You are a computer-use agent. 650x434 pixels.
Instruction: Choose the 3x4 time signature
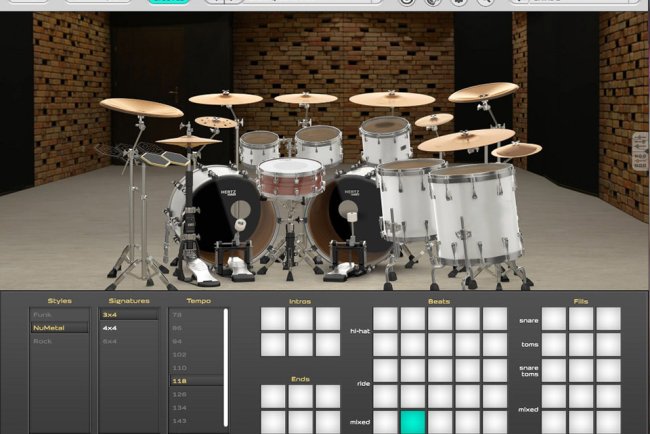[129, 315]
